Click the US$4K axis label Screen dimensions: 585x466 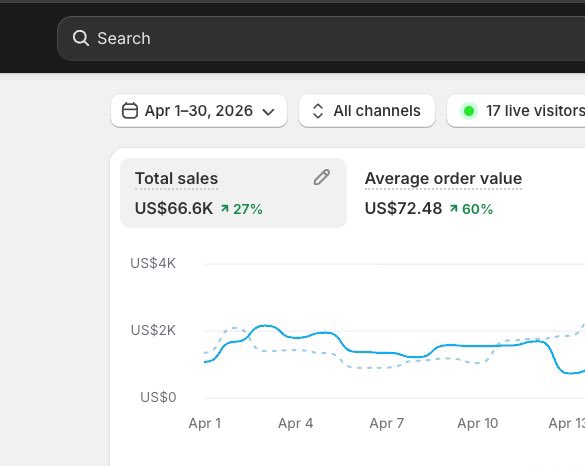(153, 263)
